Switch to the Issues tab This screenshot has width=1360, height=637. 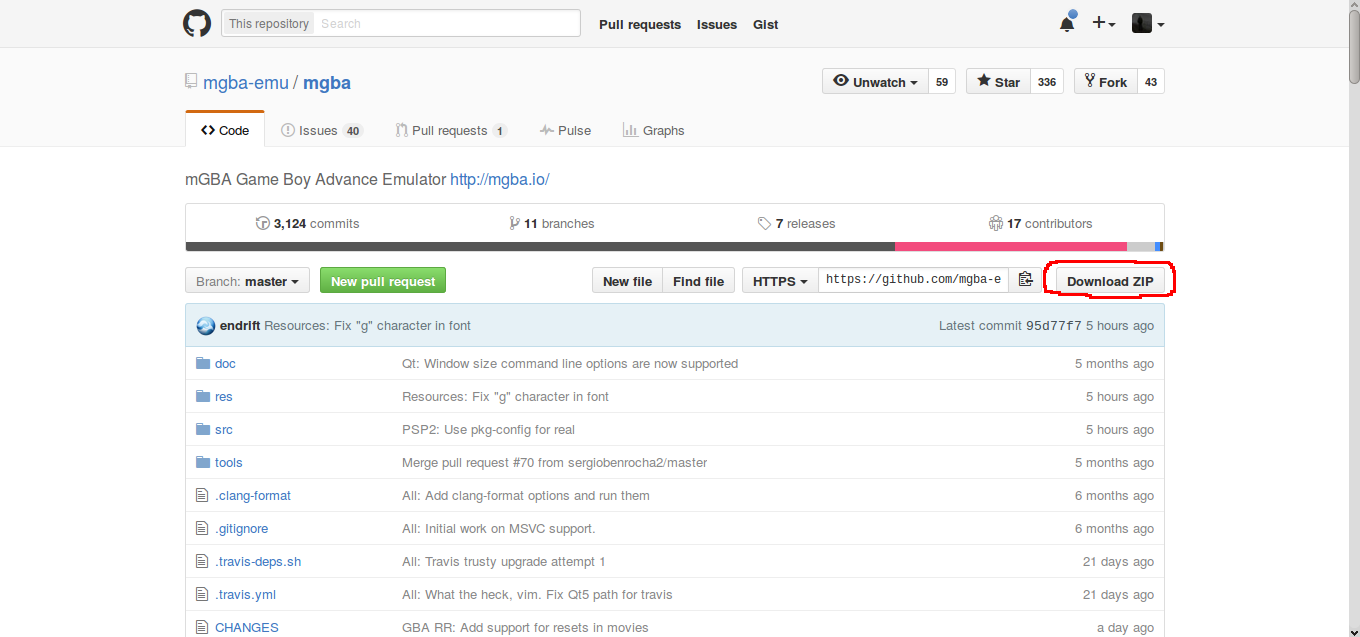(321, 130)
